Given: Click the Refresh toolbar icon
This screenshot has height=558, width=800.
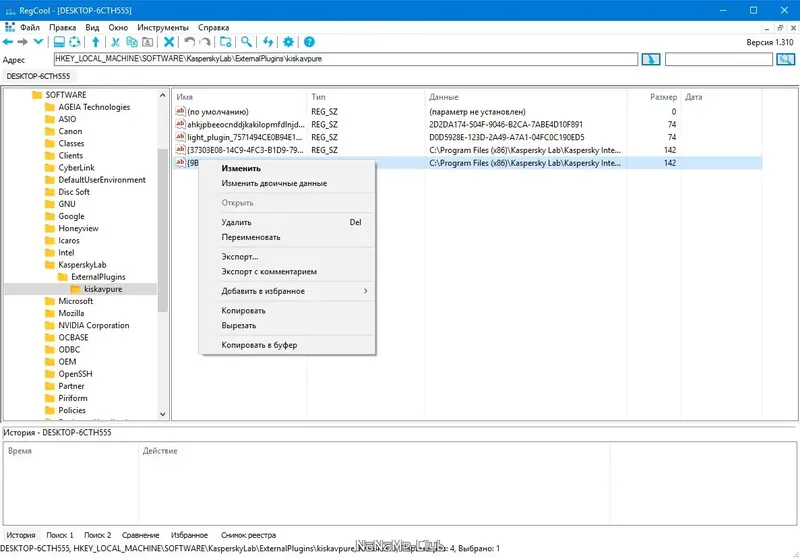Looking at the screenshot, I should (x=268, y=42).
